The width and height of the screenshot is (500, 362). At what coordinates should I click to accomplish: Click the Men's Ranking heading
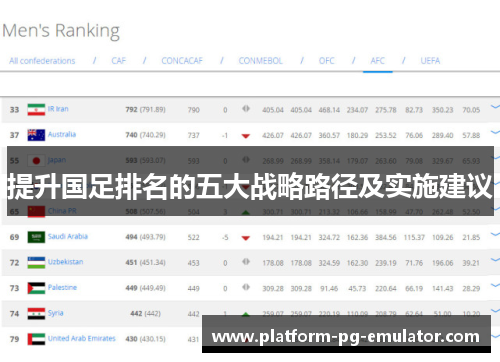pyautogui.click(x=61, y=31)
